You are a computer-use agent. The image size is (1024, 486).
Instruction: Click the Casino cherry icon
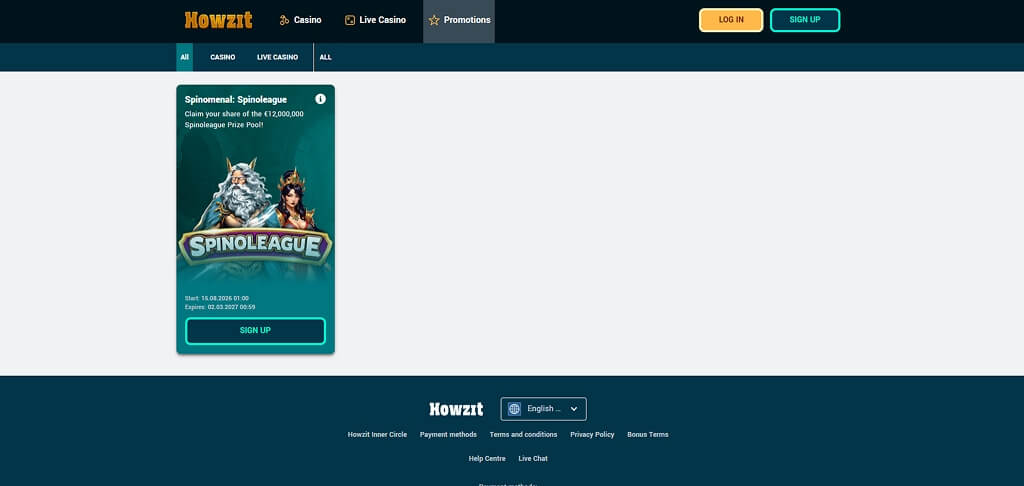tap(284, 20)
